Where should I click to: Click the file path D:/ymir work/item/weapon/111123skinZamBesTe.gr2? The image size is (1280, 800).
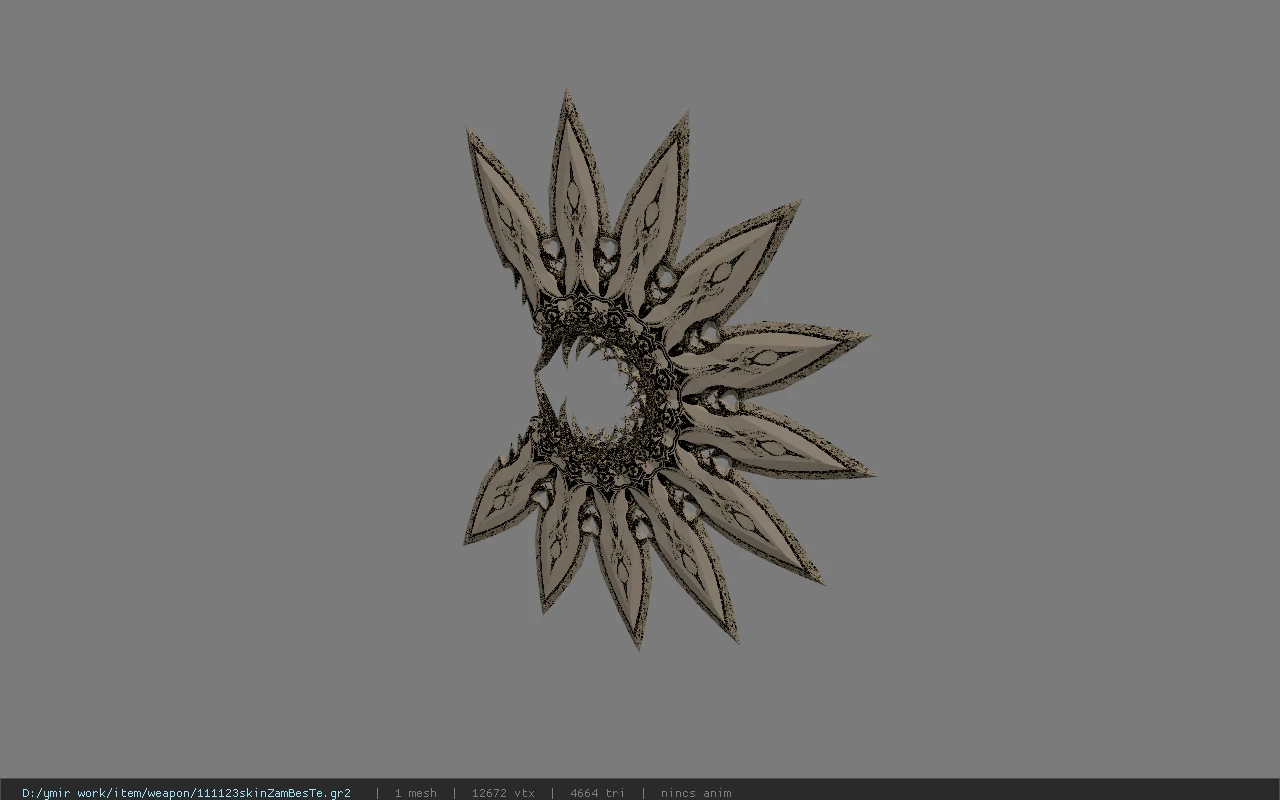pyautogui.click(x=186, y=793)
